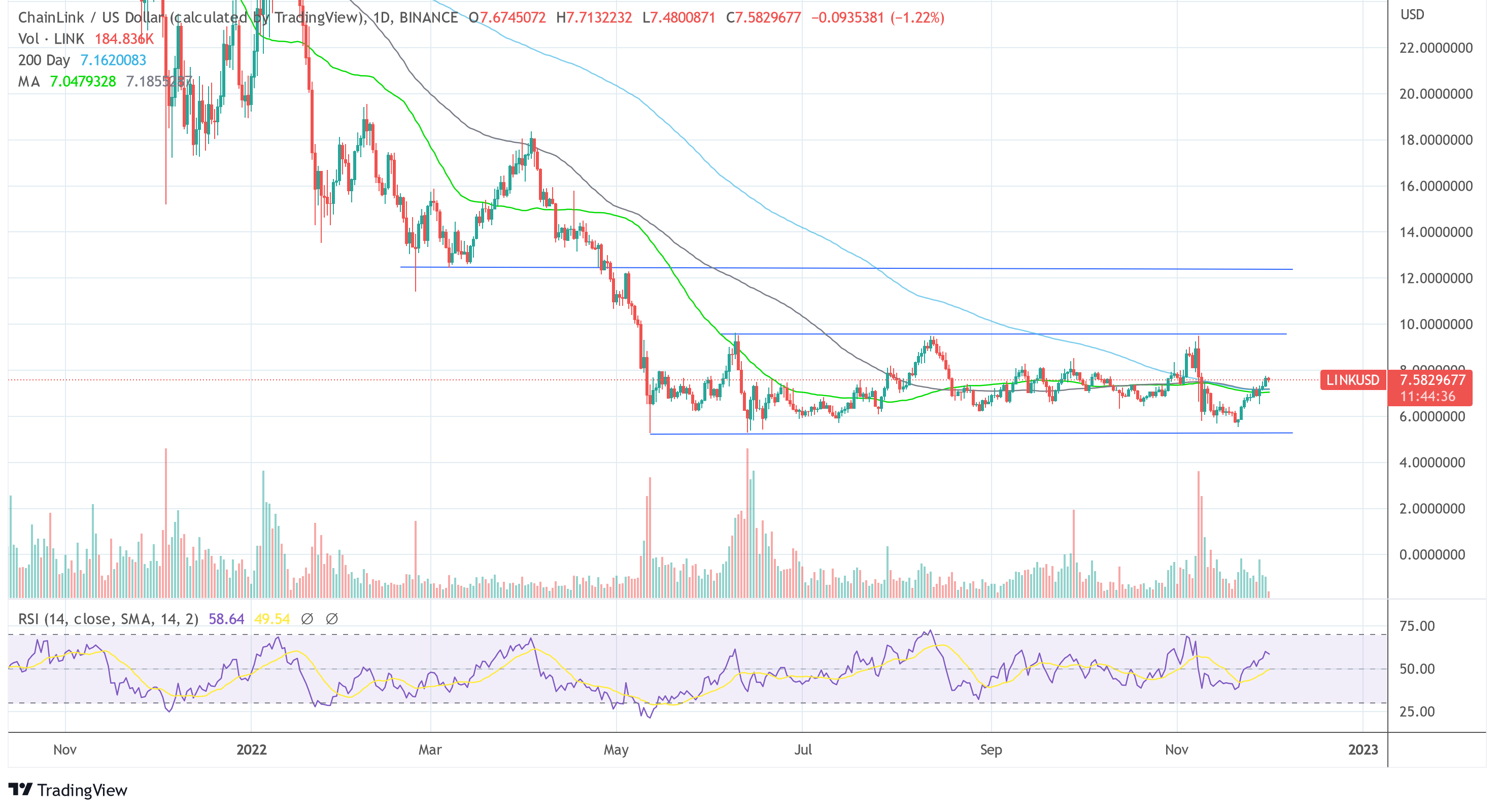Click the bar countdown timer 11:44:36
1499x812 pixels.
tap(1427, 397)
